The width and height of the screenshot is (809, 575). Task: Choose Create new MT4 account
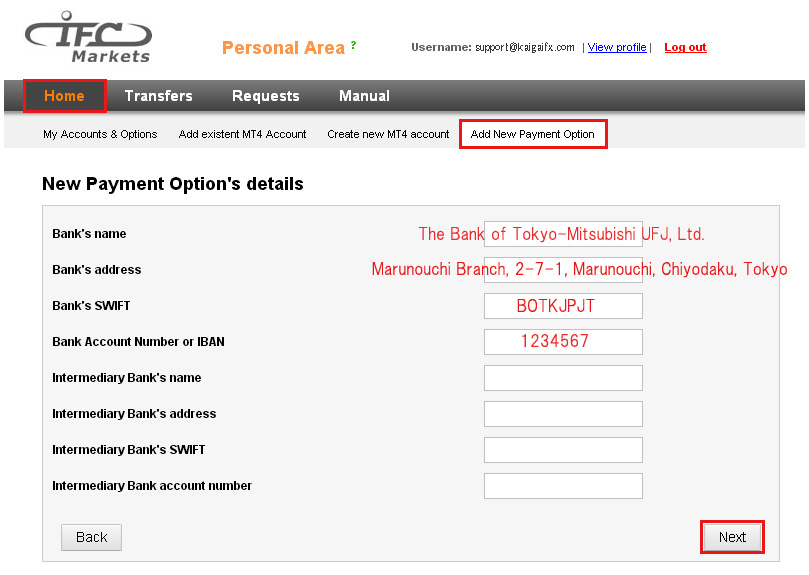(388, 134)
